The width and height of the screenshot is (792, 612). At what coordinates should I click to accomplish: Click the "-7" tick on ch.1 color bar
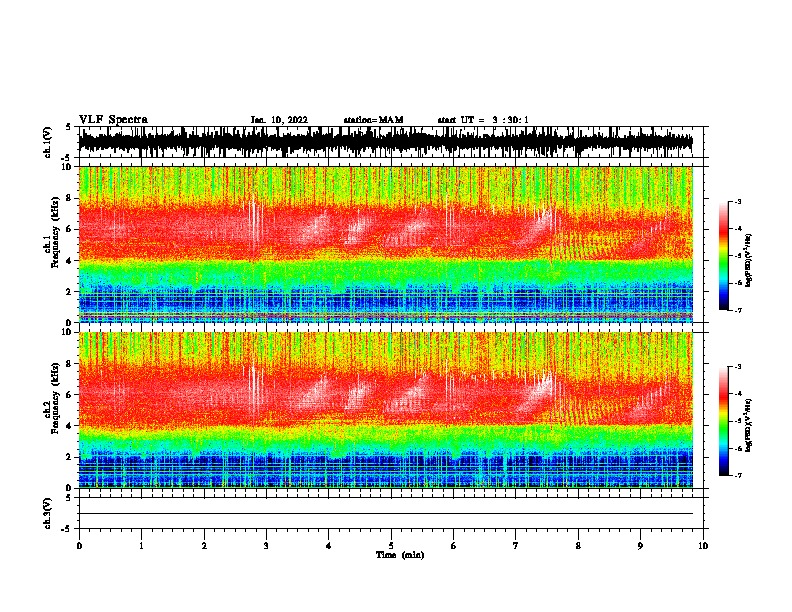pyautogui.click(x=737, y=310)
